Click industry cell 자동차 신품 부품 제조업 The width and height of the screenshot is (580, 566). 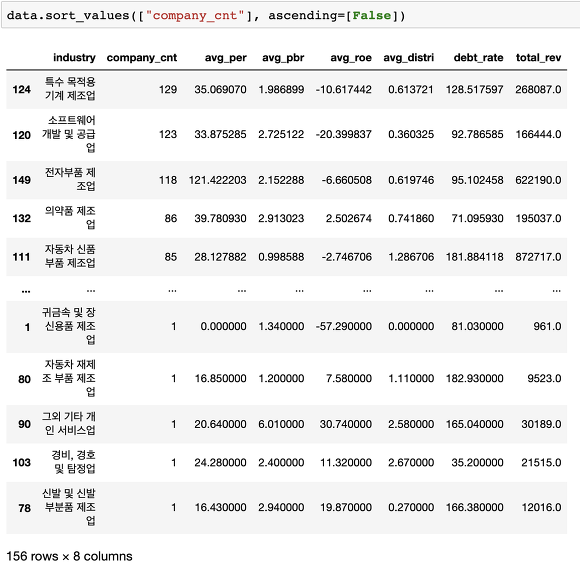(x=70, y=256)
